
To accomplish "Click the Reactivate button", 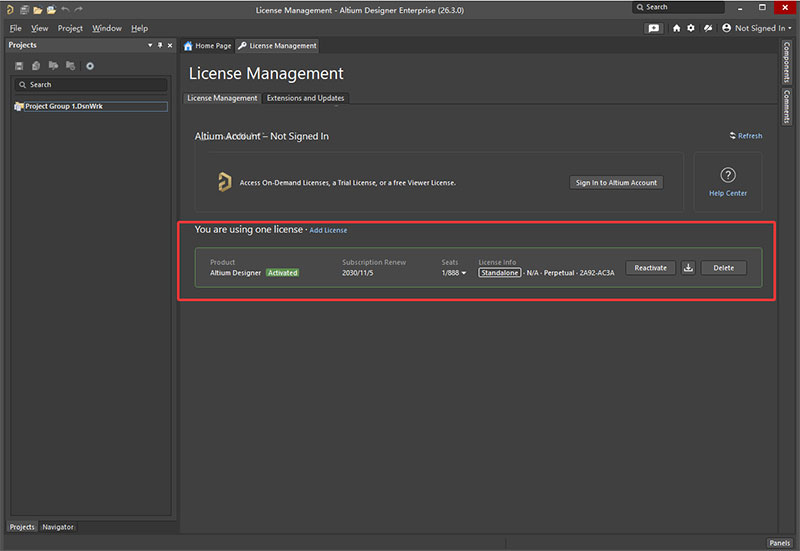I will 651,268.
